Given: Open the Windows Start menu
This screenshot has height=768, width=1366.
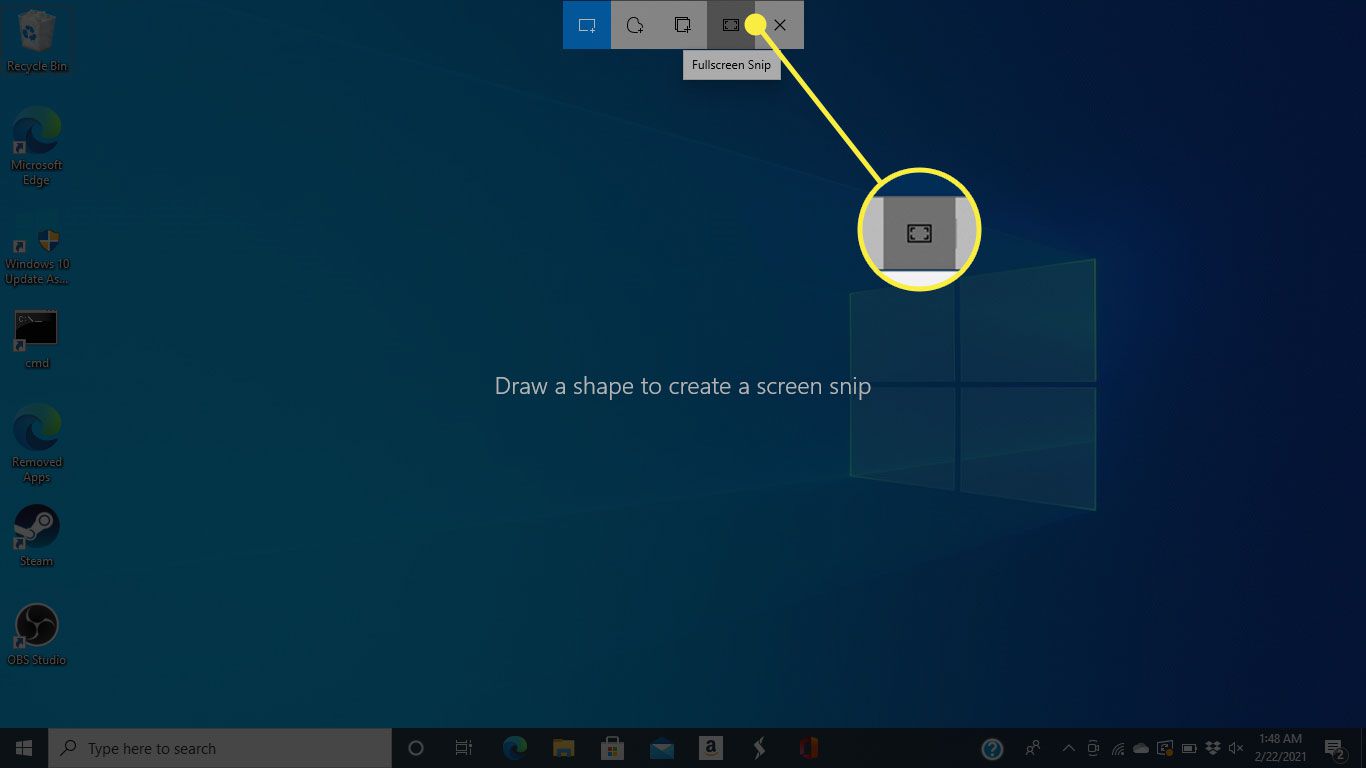Looking at the screenshot, I should click(x=24, y=748).
